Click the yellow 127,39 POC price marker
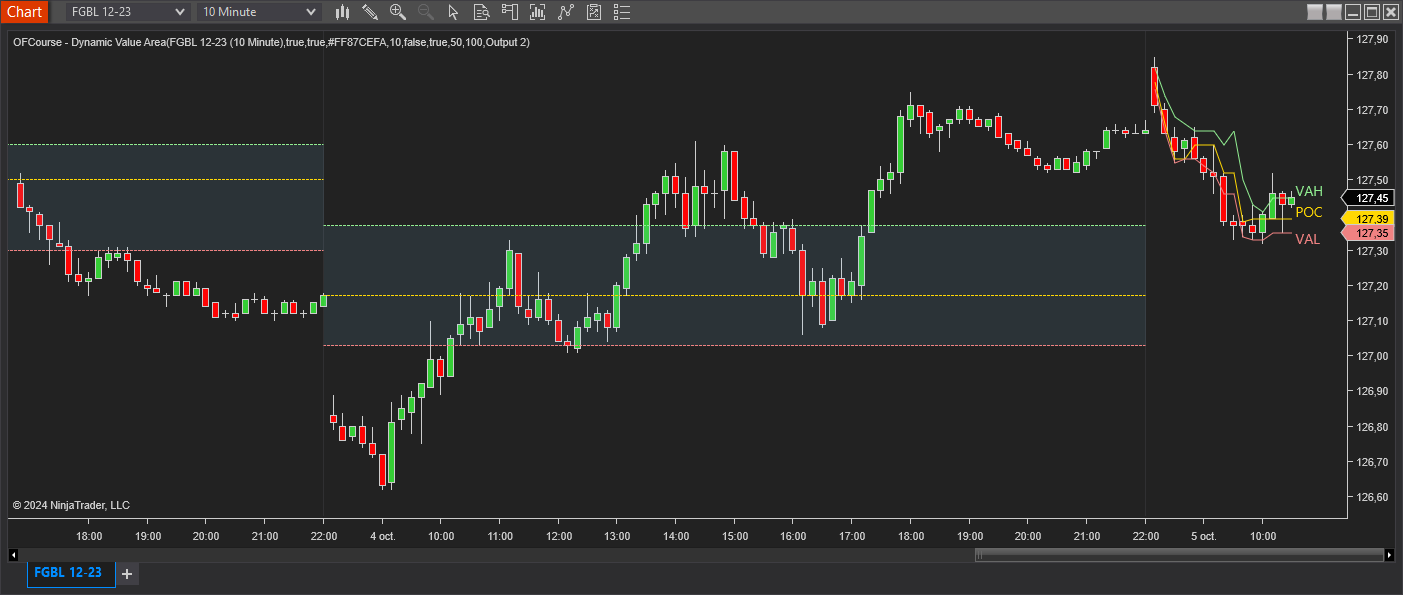This screenshot has width=1403, height=595. (x=1369, y=218)
